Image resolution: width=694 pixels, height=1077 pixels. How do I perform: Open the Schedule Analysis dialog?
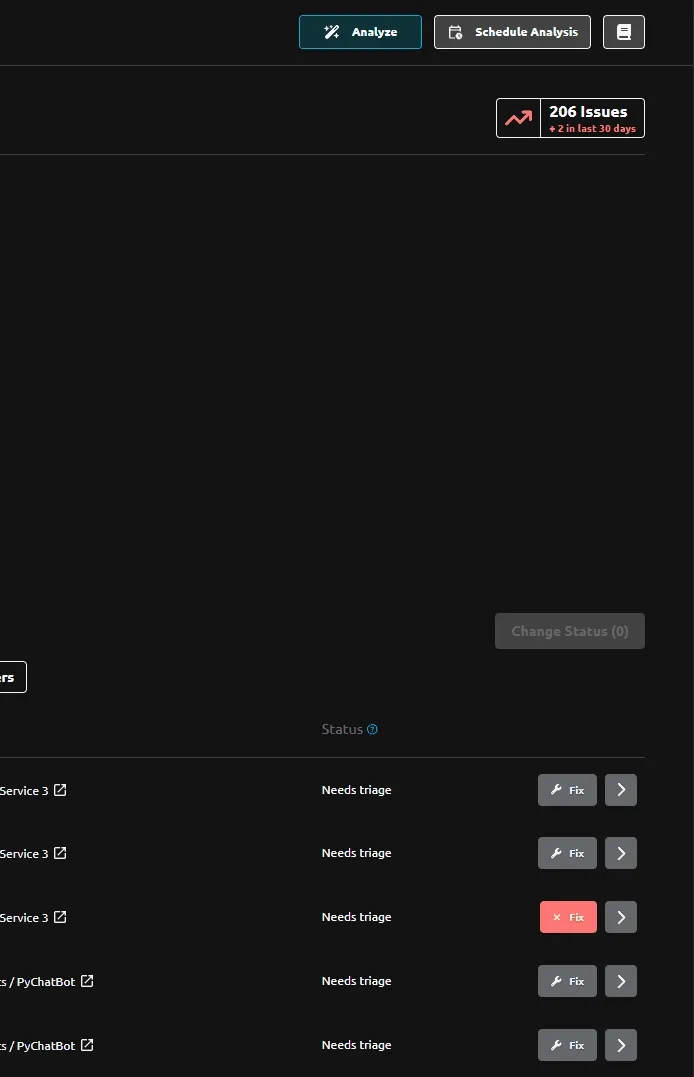coord(512,32)
